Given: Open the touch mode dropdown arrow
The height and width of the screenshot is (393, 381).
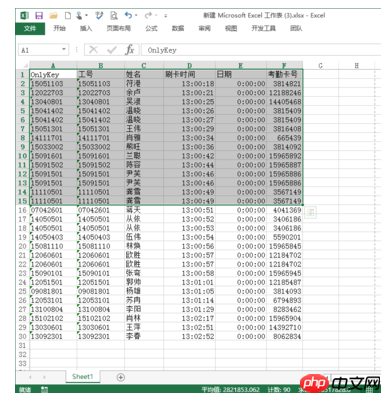Looking at the screenshot, I should 86,16.
